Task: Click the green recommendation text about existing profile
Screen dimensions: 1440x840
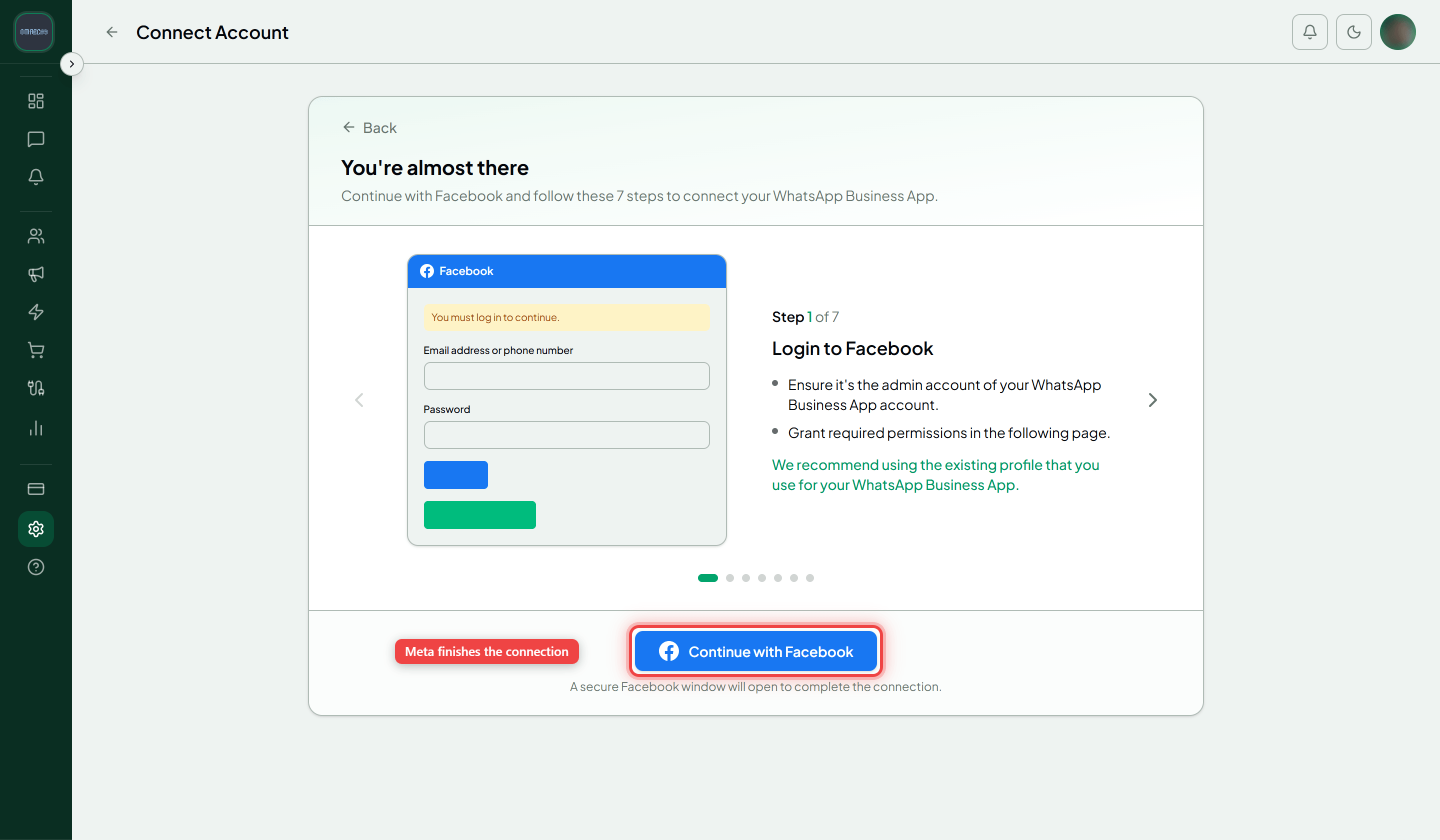Action: coord(935,475)
